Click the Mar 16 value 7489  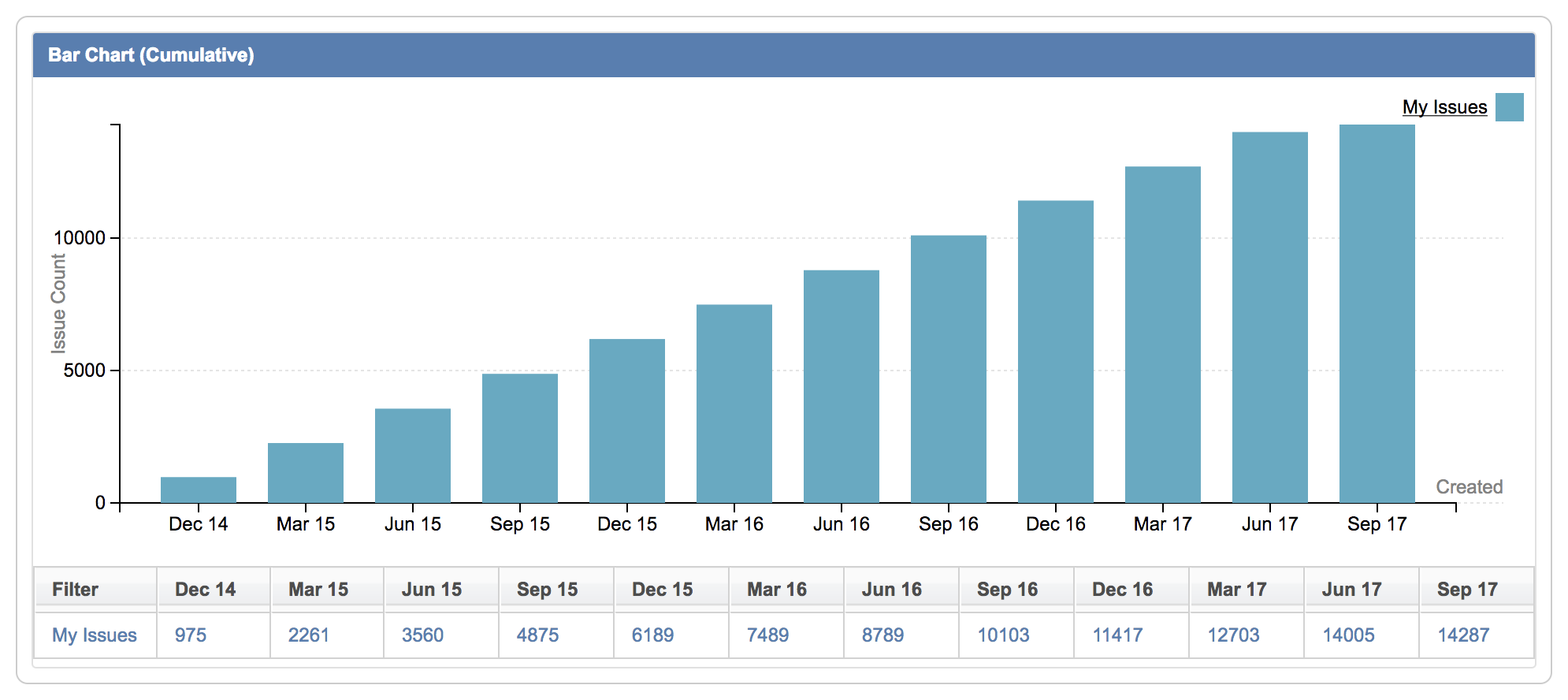pyautogui.click(x=767, y=635)
